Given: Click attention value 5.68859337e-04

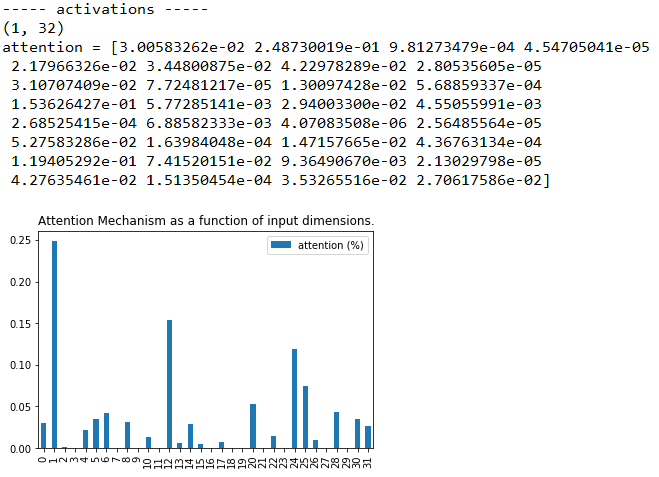Looking at the screenshot, I should [479, 85].
